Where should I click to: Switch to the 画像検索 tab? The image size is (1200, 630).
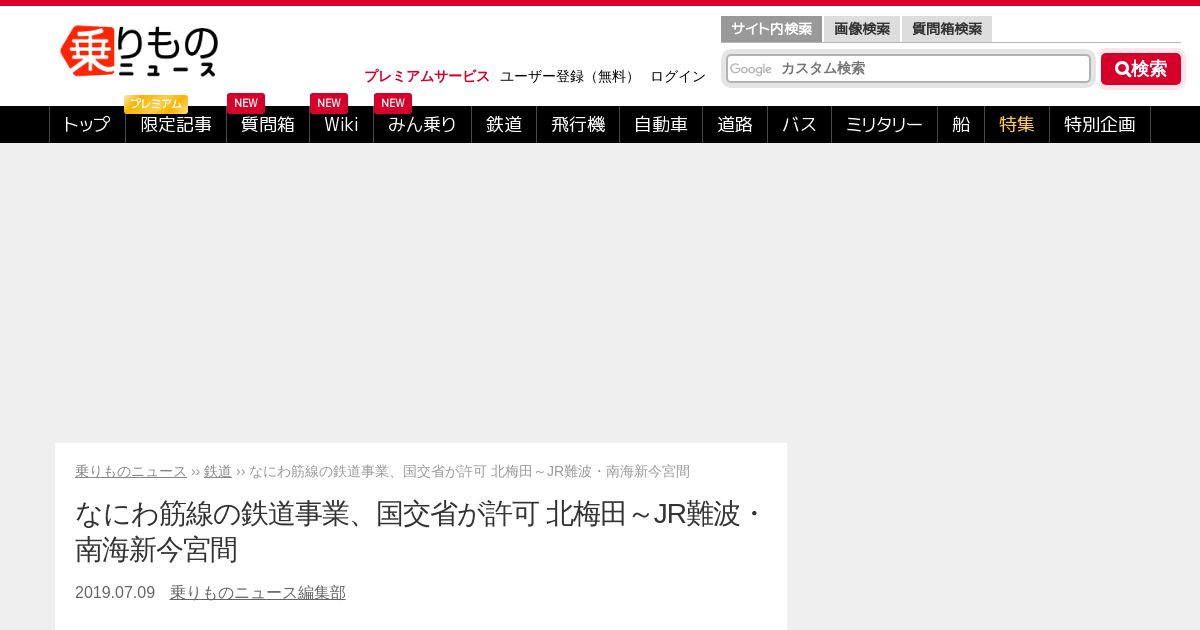click(x=862, y=29)
